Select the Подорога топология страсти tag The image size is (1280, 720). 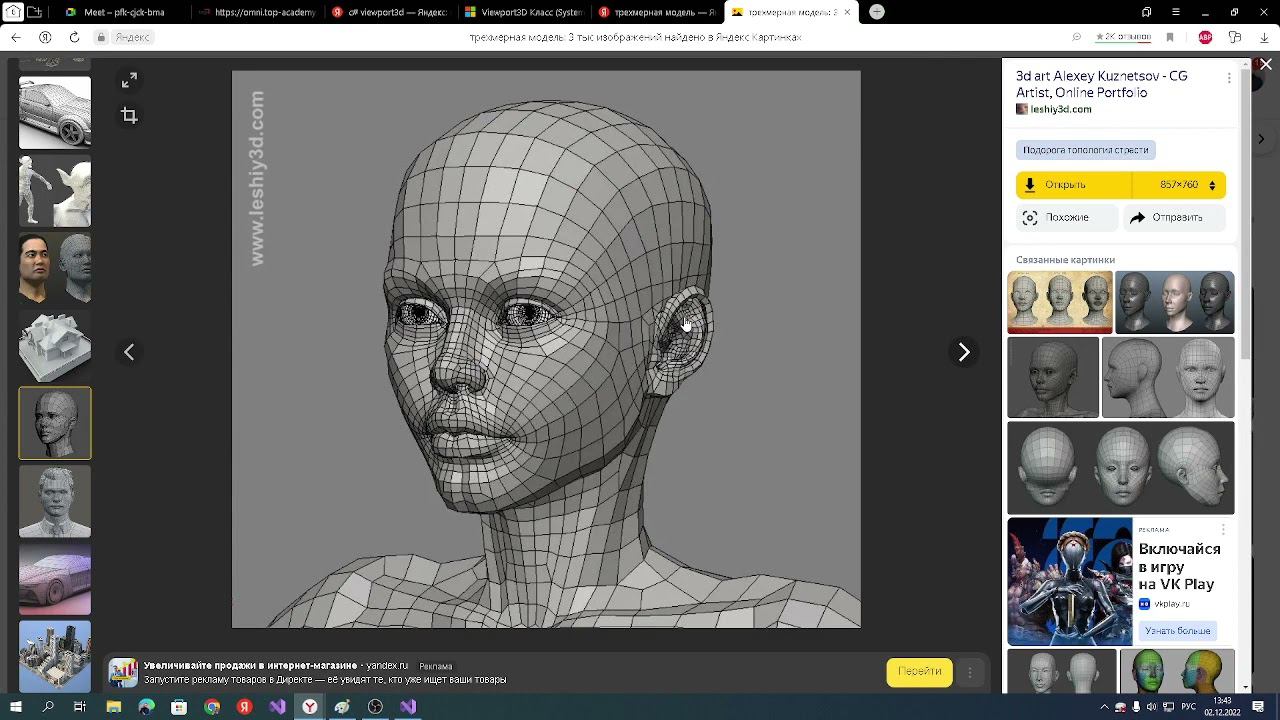1085,150
